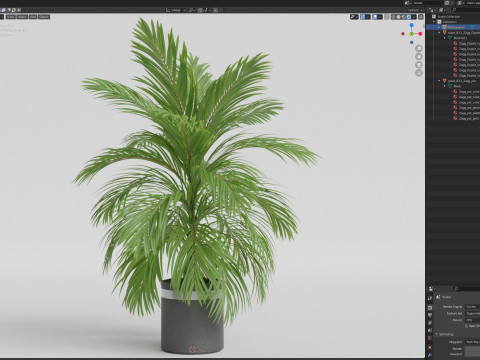Collapse the plant_021_Zagg_pot object tree

(439, 81)
